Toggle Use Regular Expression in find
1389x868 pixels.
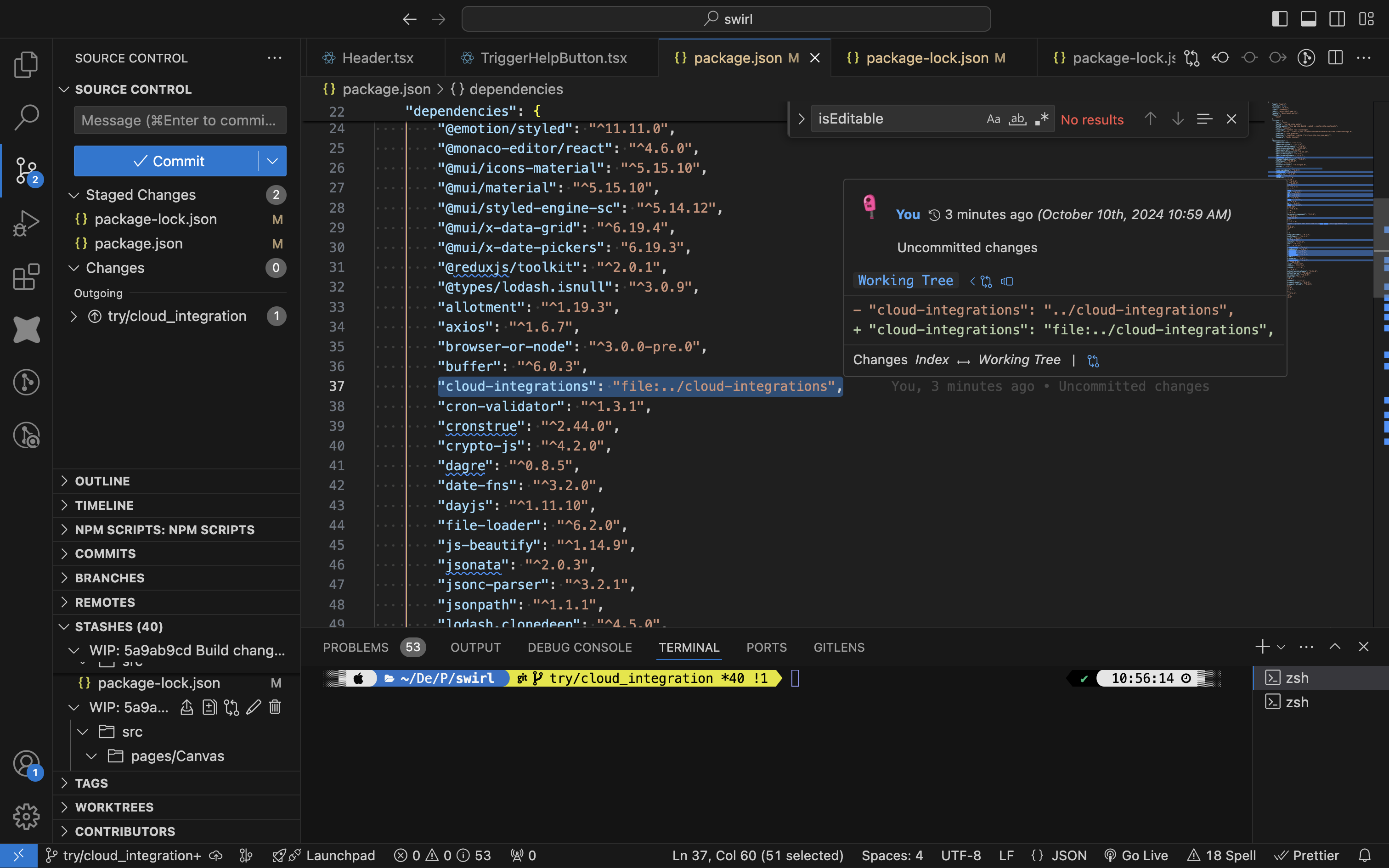point(1042,119)
